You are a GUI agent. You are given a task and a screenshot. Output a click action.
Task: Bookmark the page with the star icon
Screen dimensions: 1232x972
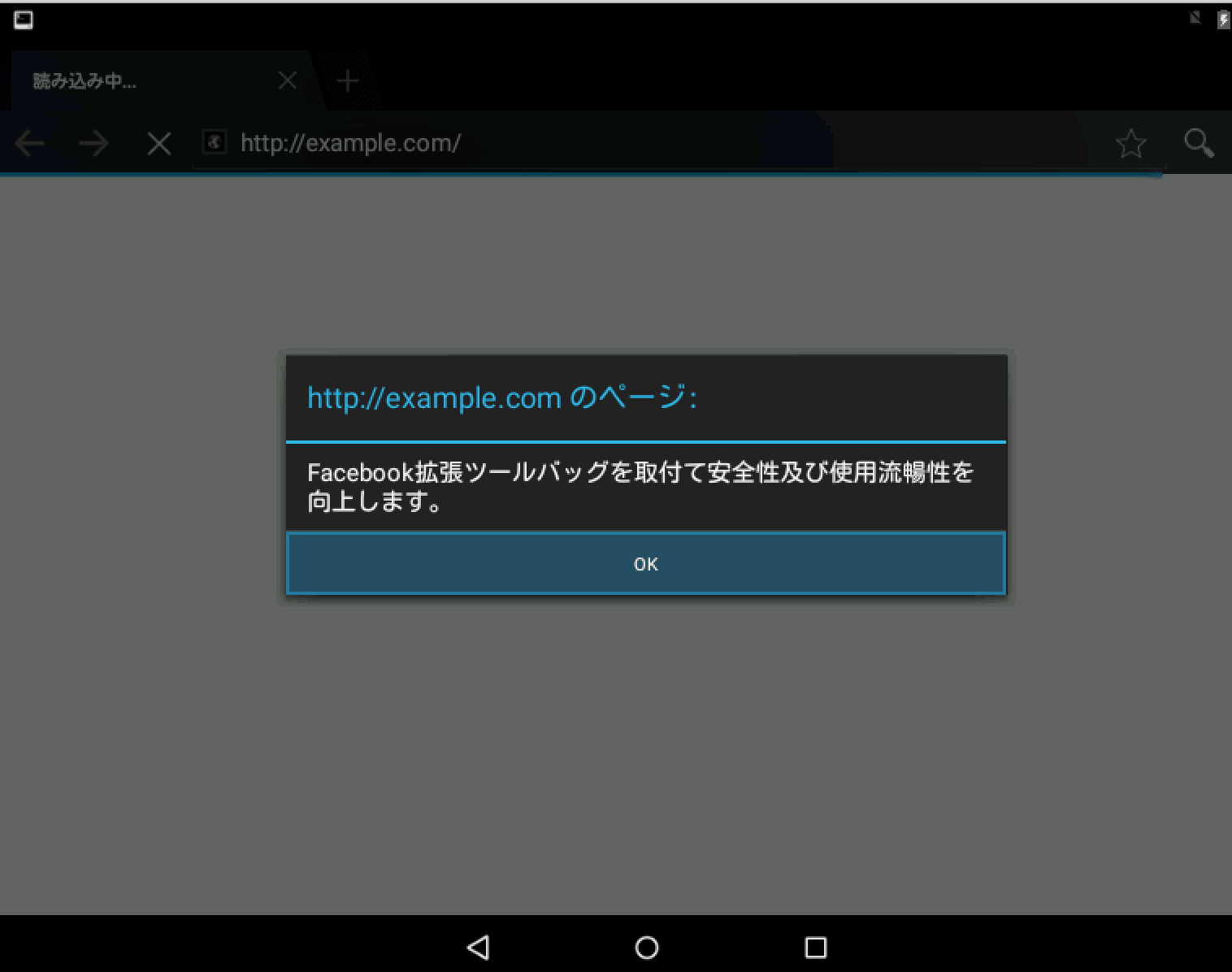pos(1130,144)
